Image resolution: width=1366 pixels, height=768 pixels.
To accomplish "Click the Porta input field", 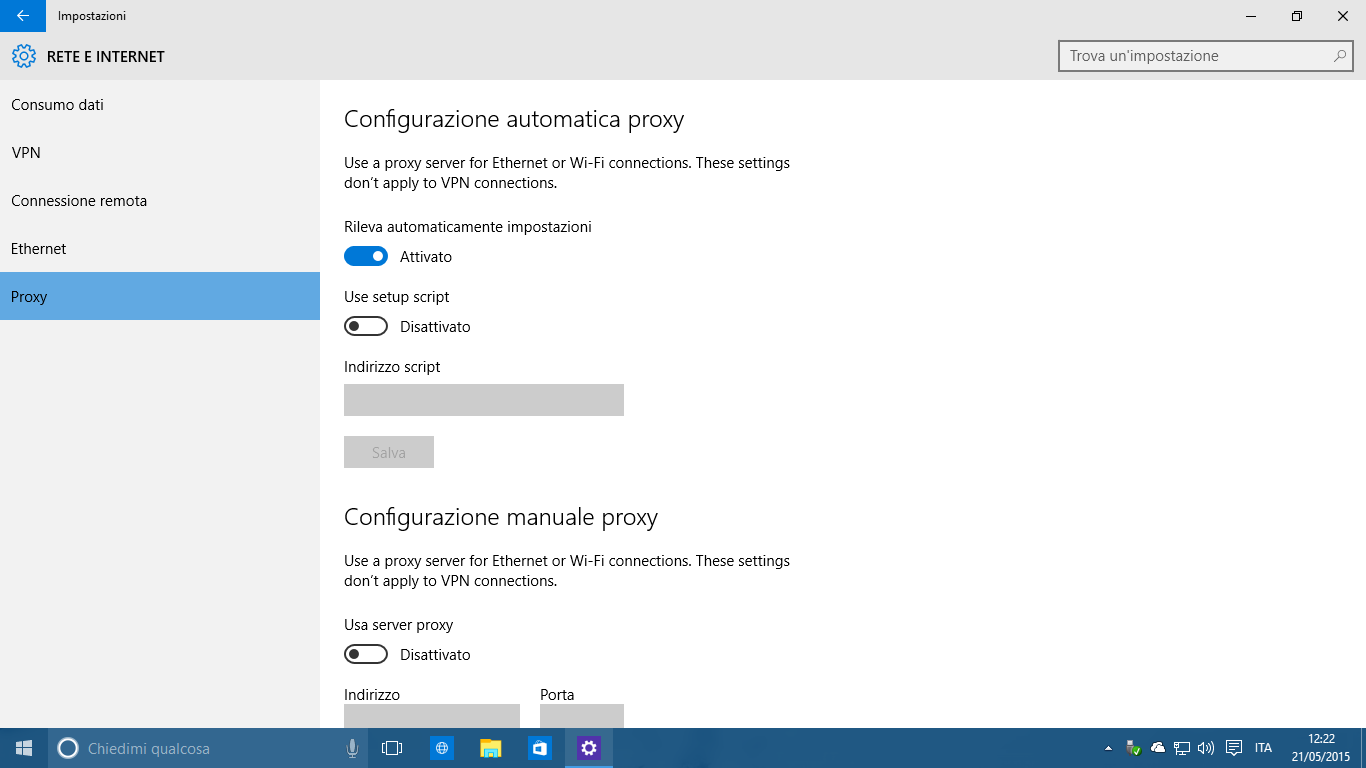I will pos(582,716).
